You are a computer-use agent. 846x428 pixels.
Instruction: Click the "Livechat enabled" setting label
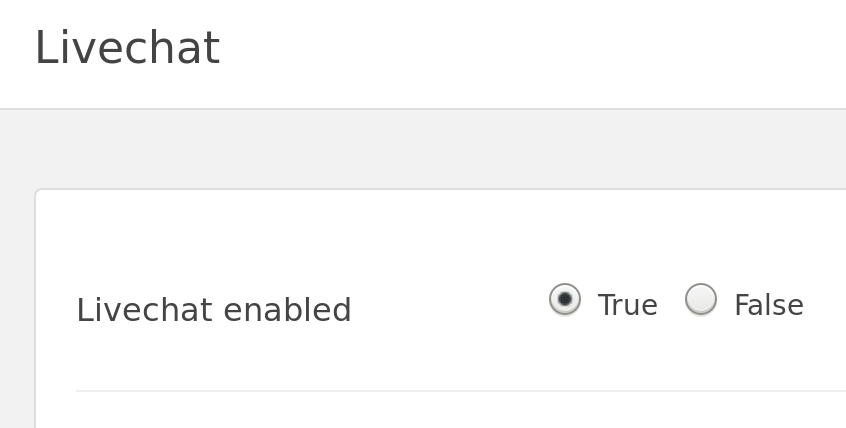(x=214, y=310)
